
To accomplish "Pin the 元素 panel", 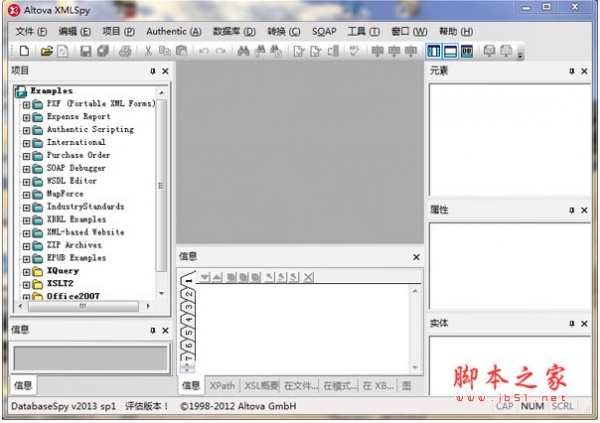I will click(572, 71).
